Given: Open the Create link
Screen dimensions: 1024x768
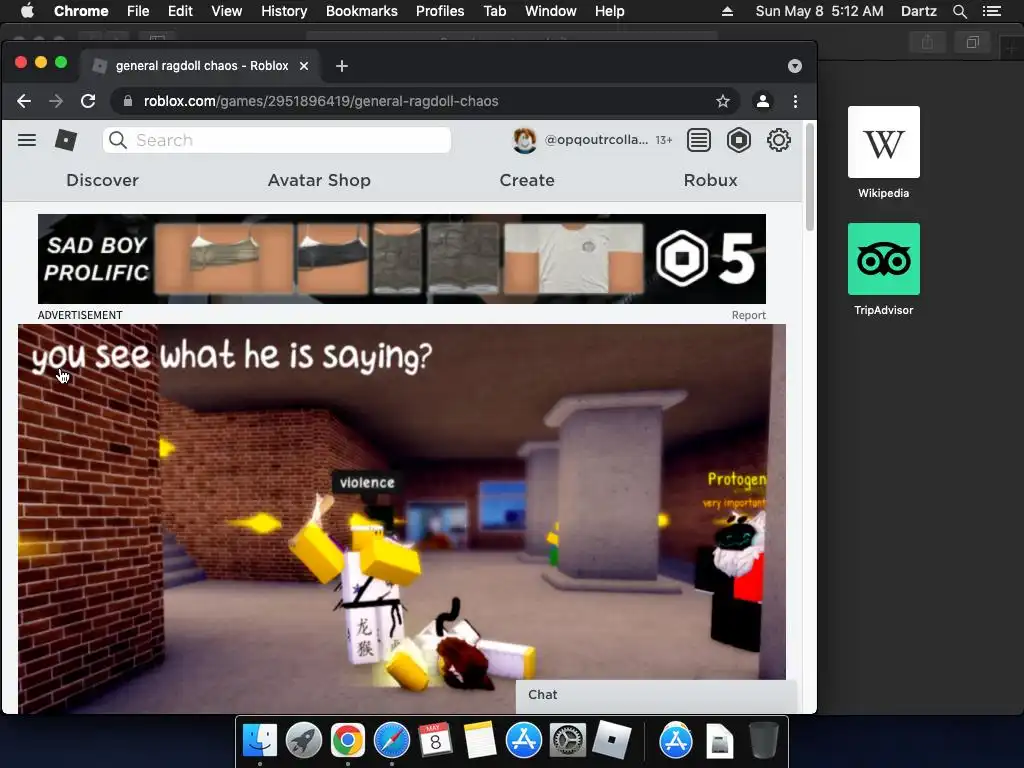Looking at the screenshot, I should click(x=527, y=180).
